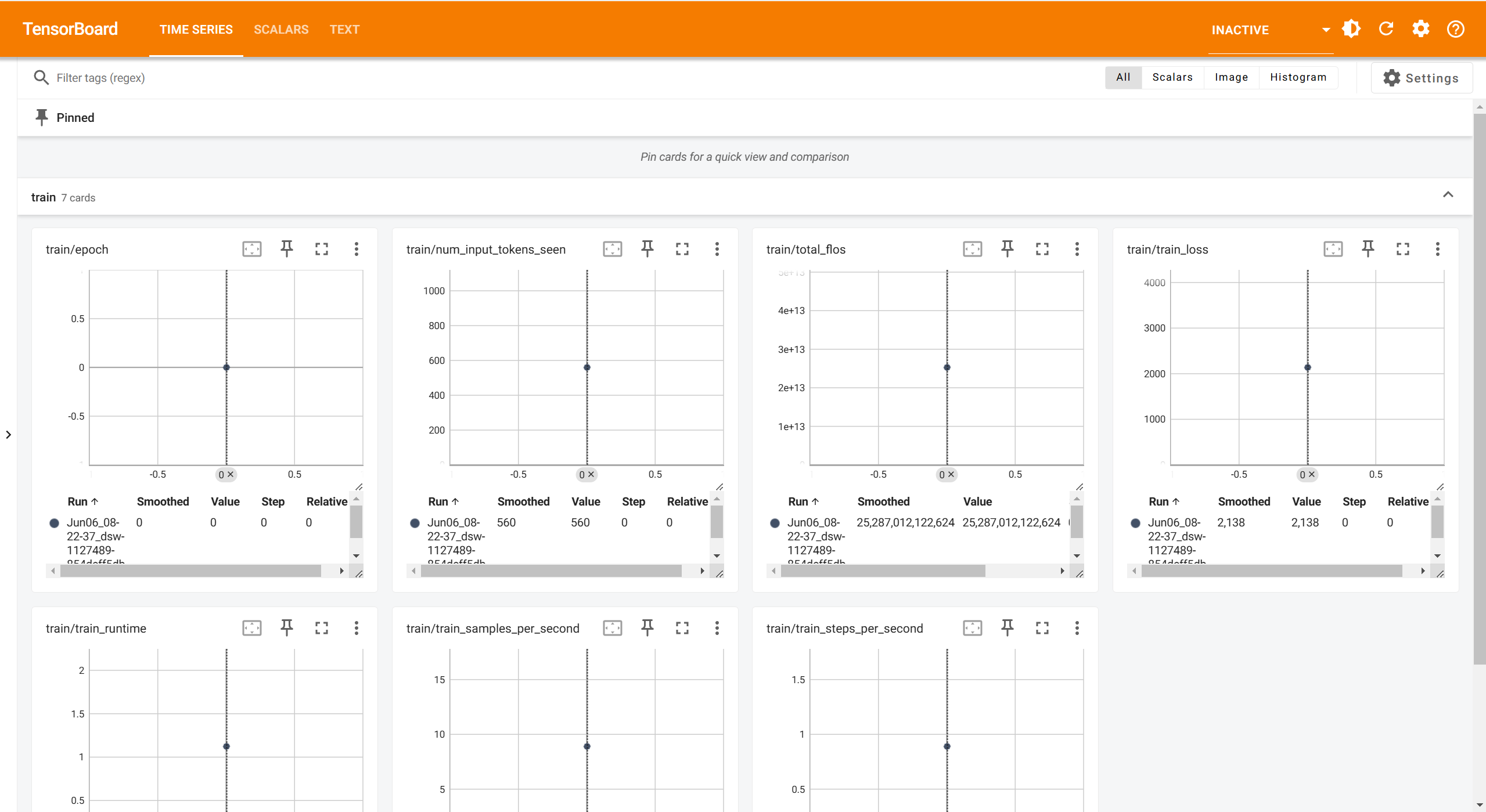Click horizontal scrollbar under train/total_flos table
This screenshot has height=812, width=1486.
pos(883,571)
